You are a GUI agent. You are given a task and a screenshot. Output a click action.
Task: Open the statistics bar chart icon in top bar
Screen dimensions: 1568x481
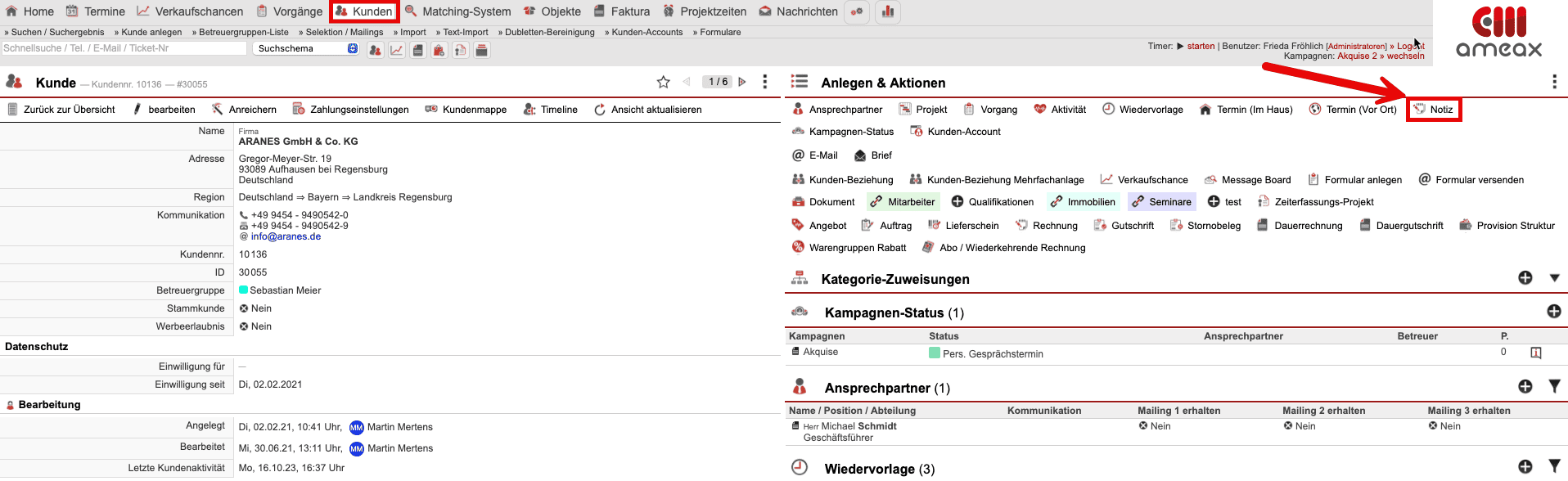888,11
